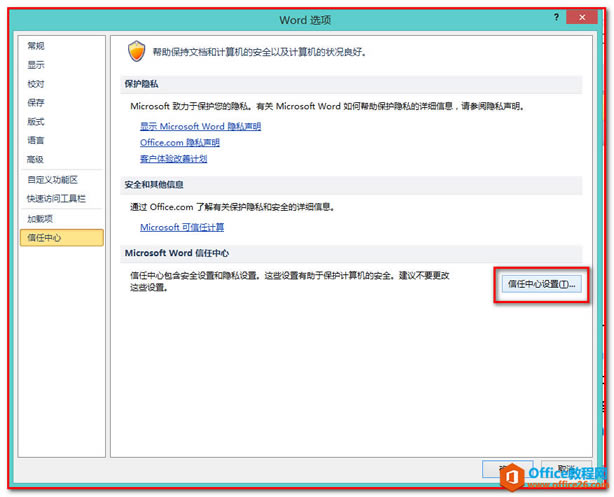Viewport: 614px width, 497px height.
Task: Open the Microsoft 可信任计算 link
Action: (182, 227)
